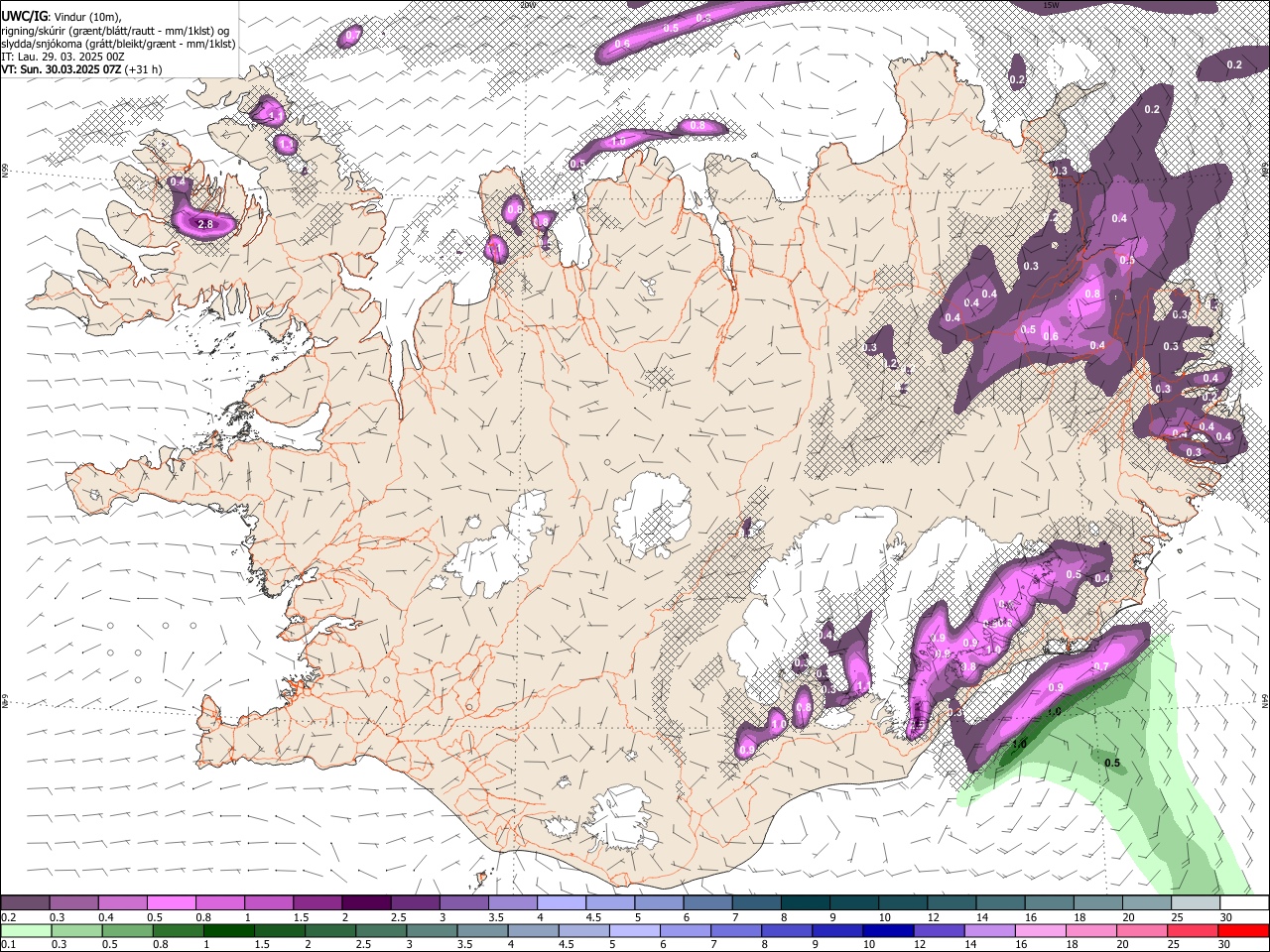Select the snow legend swatch starting at 0.3
The height and width of the screenshot is (952, 1270).
click(x=74, y=902)
